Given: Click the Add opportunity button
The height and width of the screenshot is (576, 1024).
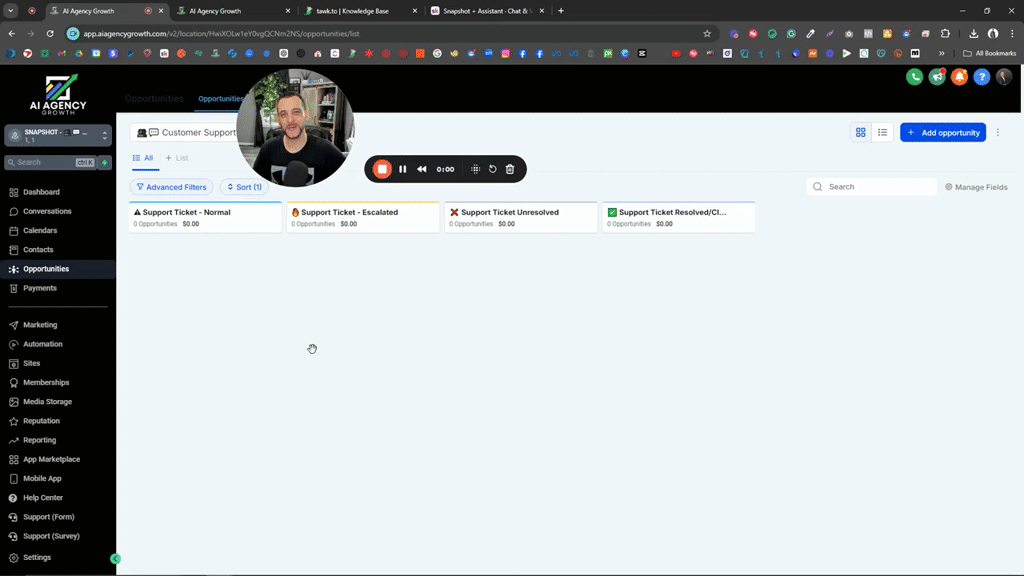Looking at the screenshot, I should coord(941,132).
